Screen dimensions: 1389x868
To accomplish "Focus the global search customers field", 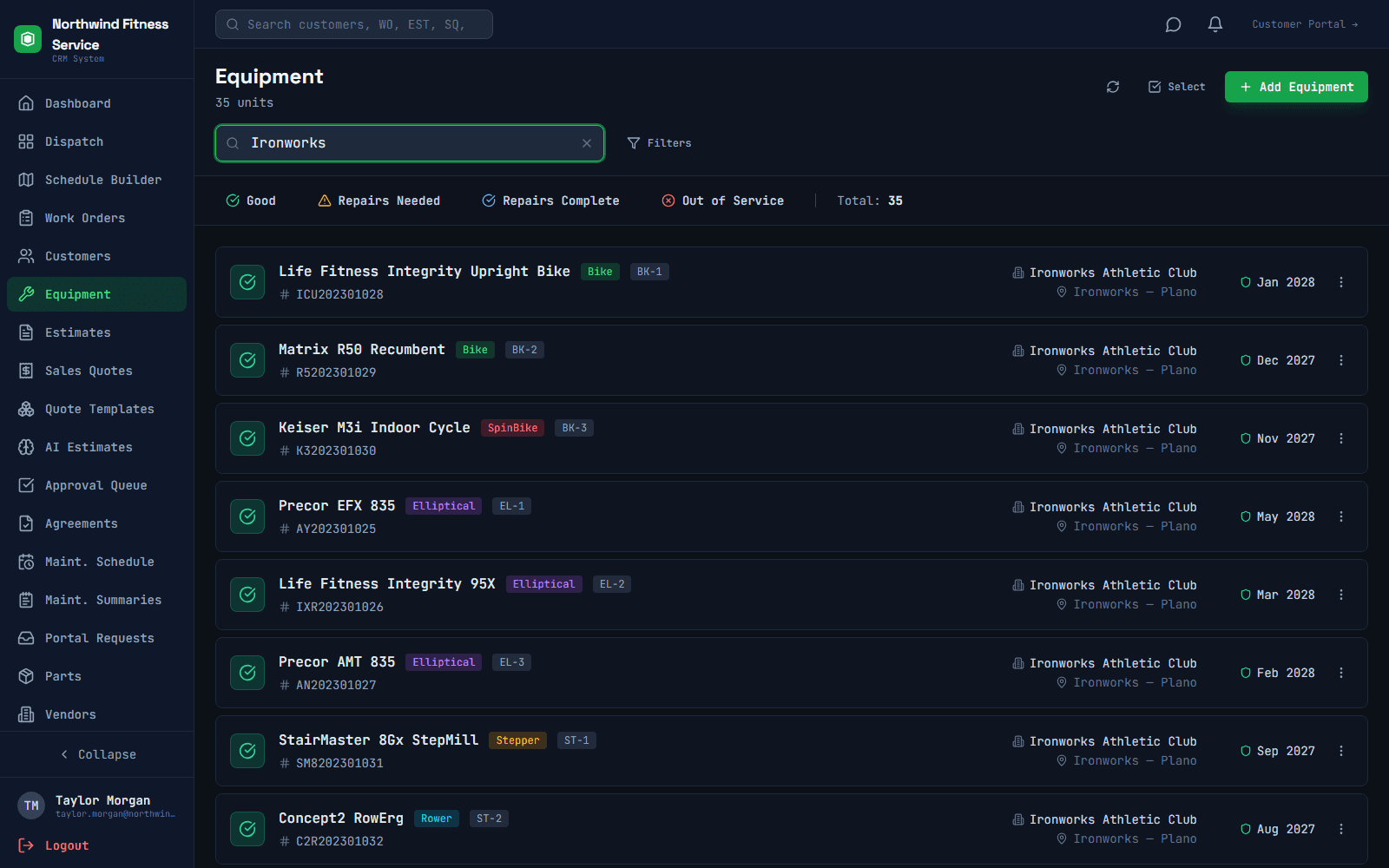I will 354,24.
